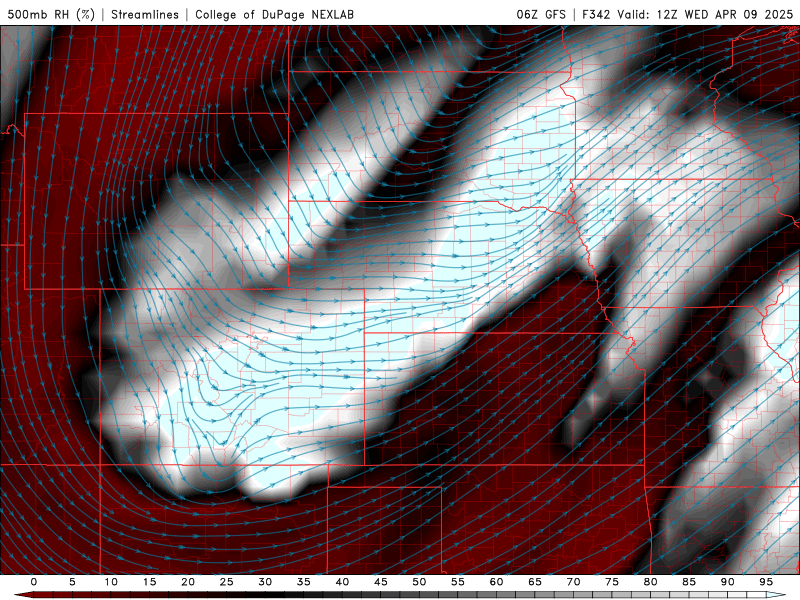Click the 'F342' forecast hour label
This screenshot has width=800, height=600.
coord(596,14)
